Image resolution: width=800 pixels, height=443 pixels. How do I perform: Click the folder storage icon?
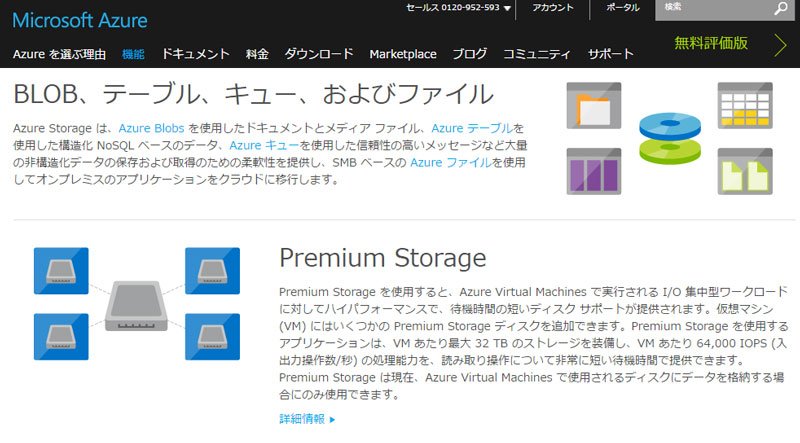[594, 106]
